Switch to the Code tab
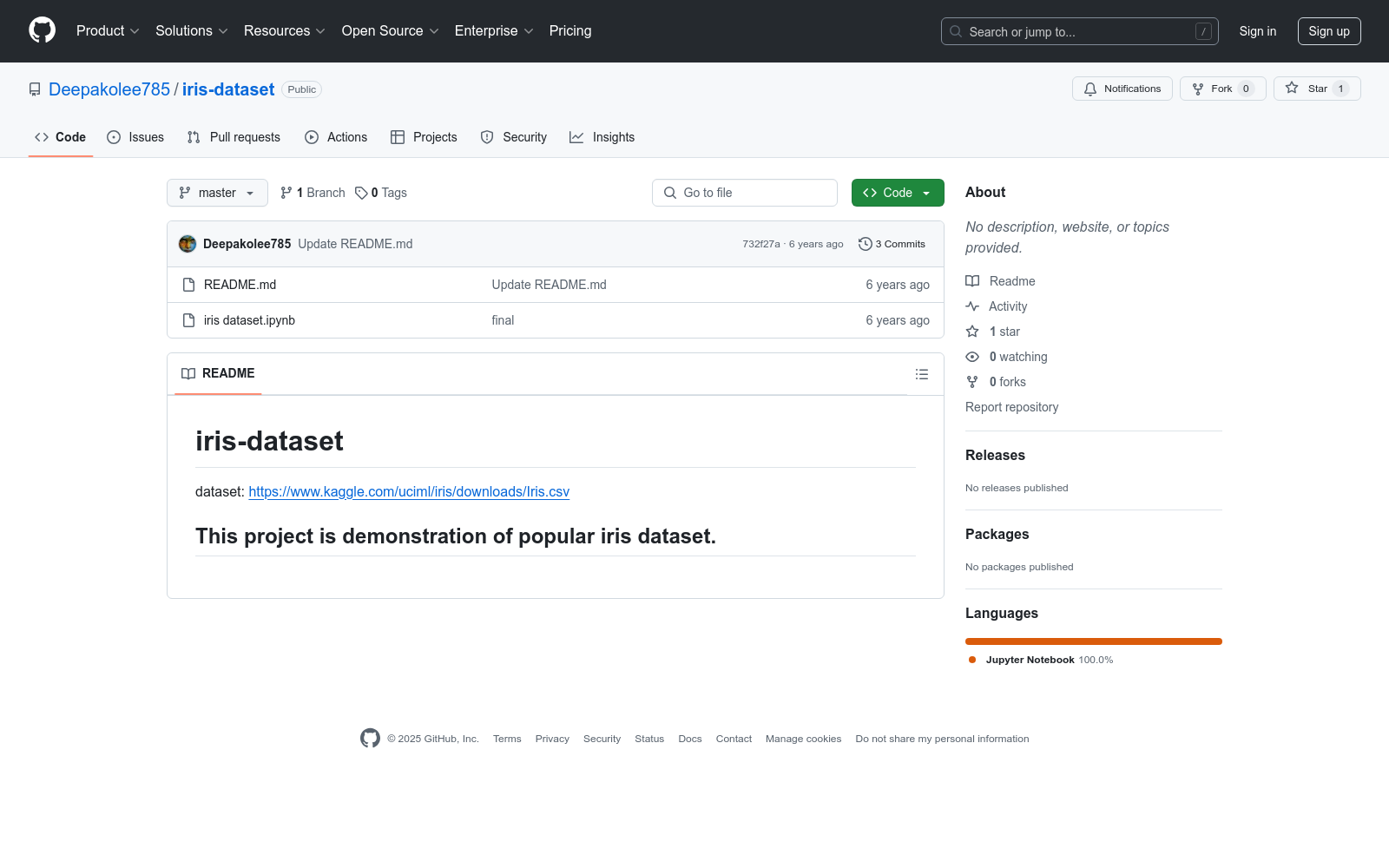The height and width of the screenshot is (868, 1389). [x=60, y=137]
